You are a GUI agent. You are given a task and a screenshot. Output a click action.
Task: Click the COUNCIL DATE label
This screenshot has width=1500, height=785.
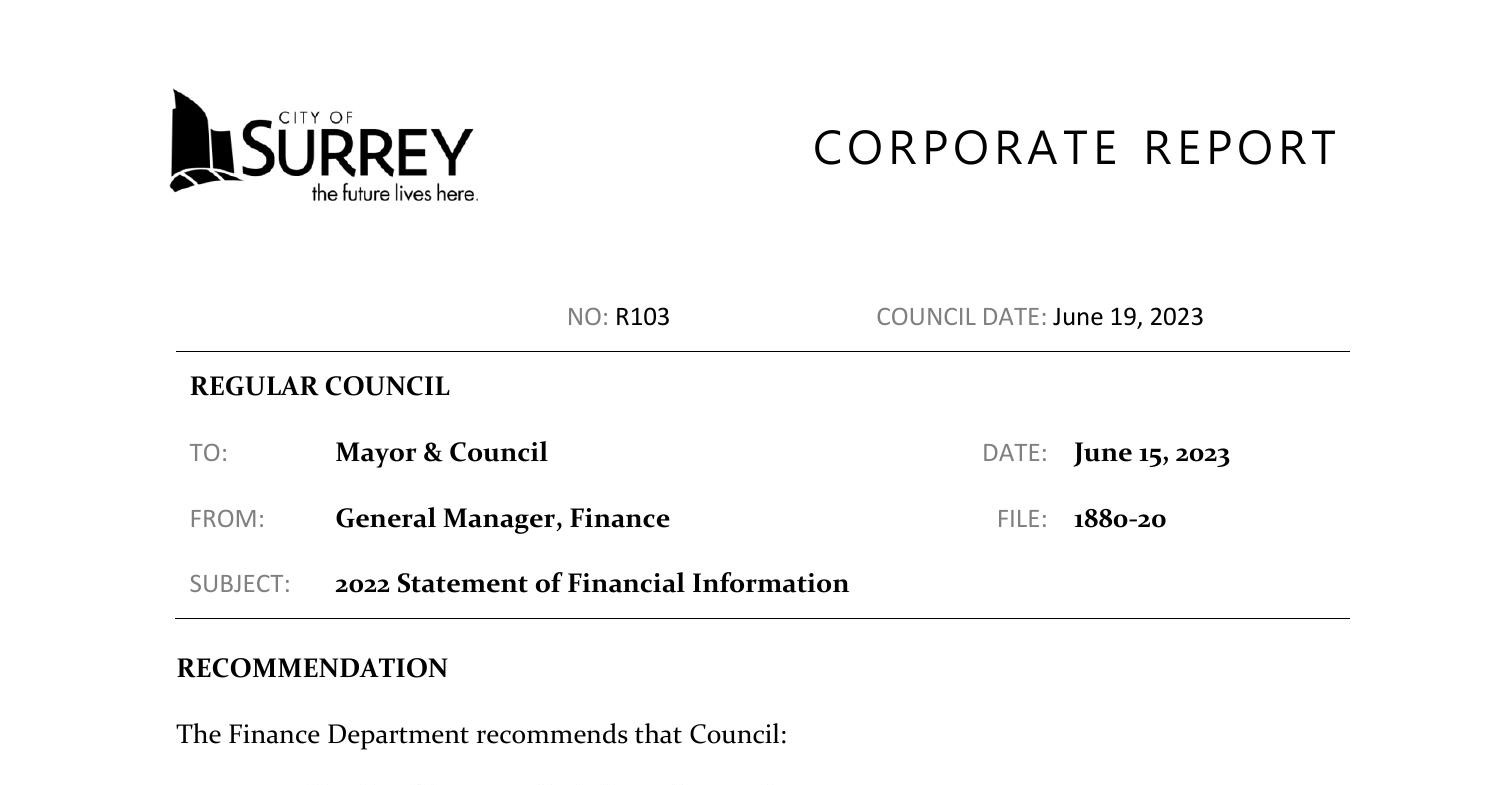coord(961,317)
